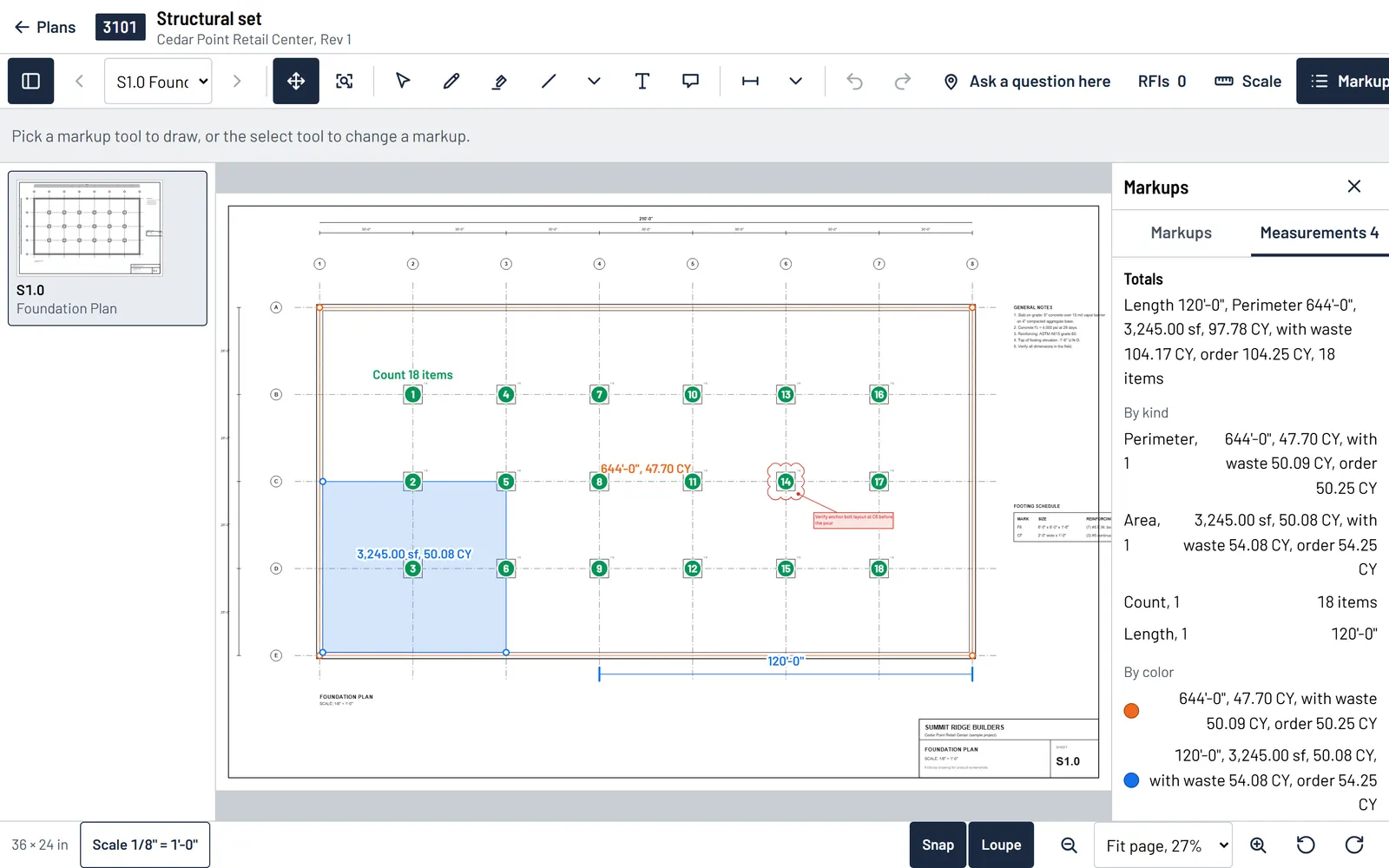This screenshot has height=868, width=1389.
Task: Pick the highlighter tool
Action: point(500,81)
